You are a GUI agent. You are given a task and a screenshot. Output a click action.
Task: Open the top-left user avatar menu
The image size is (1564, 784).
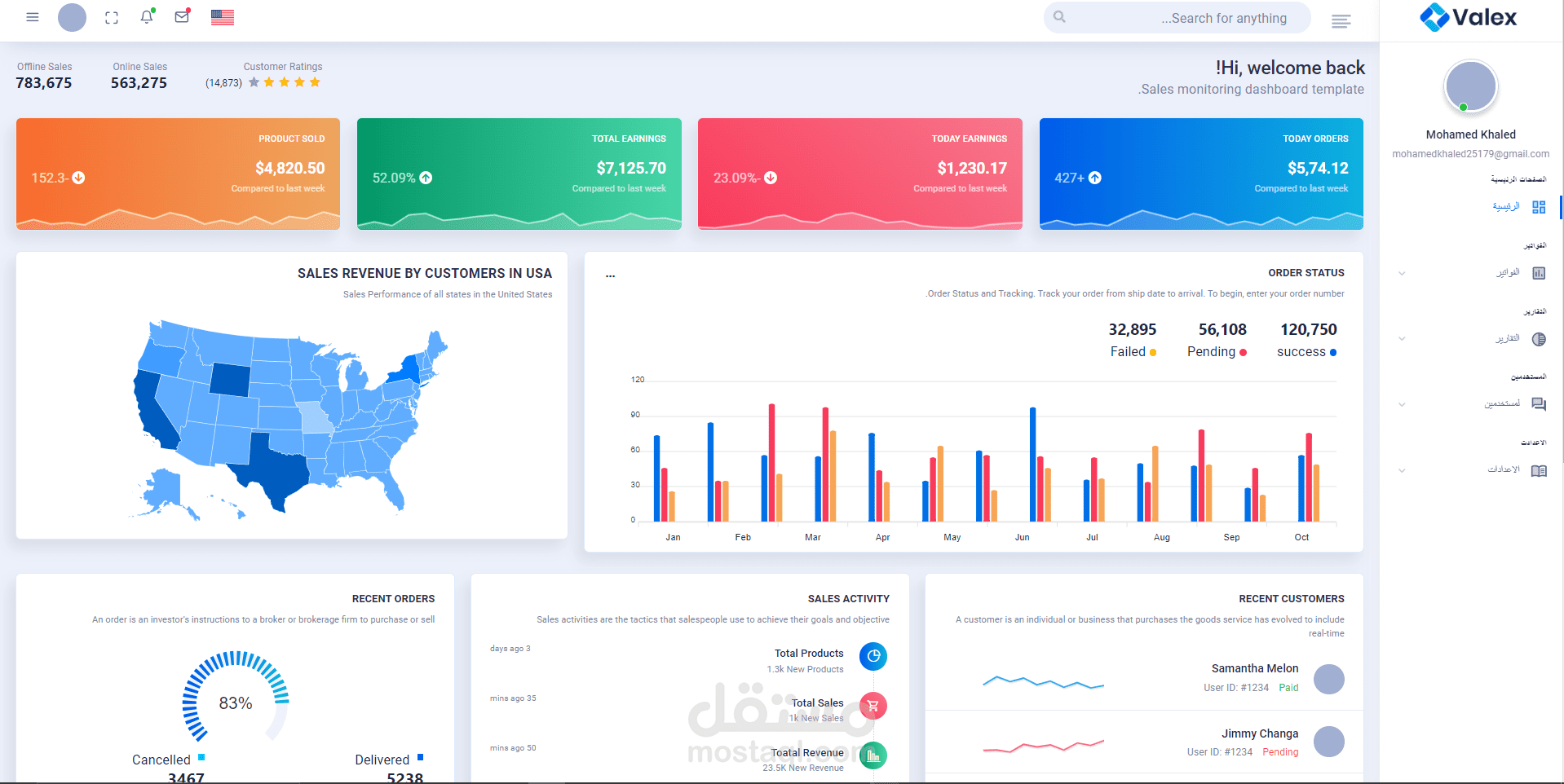[x=72, y=17]
